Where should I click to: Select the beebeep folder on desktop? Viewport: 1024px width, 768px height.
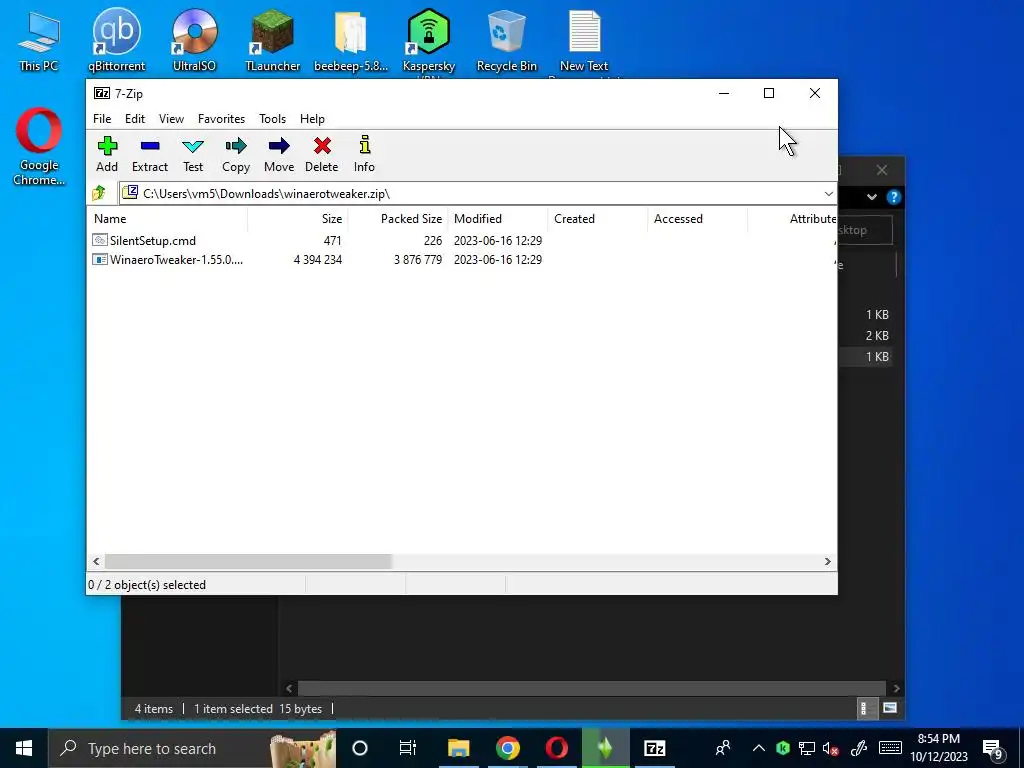tap(351, 40)
